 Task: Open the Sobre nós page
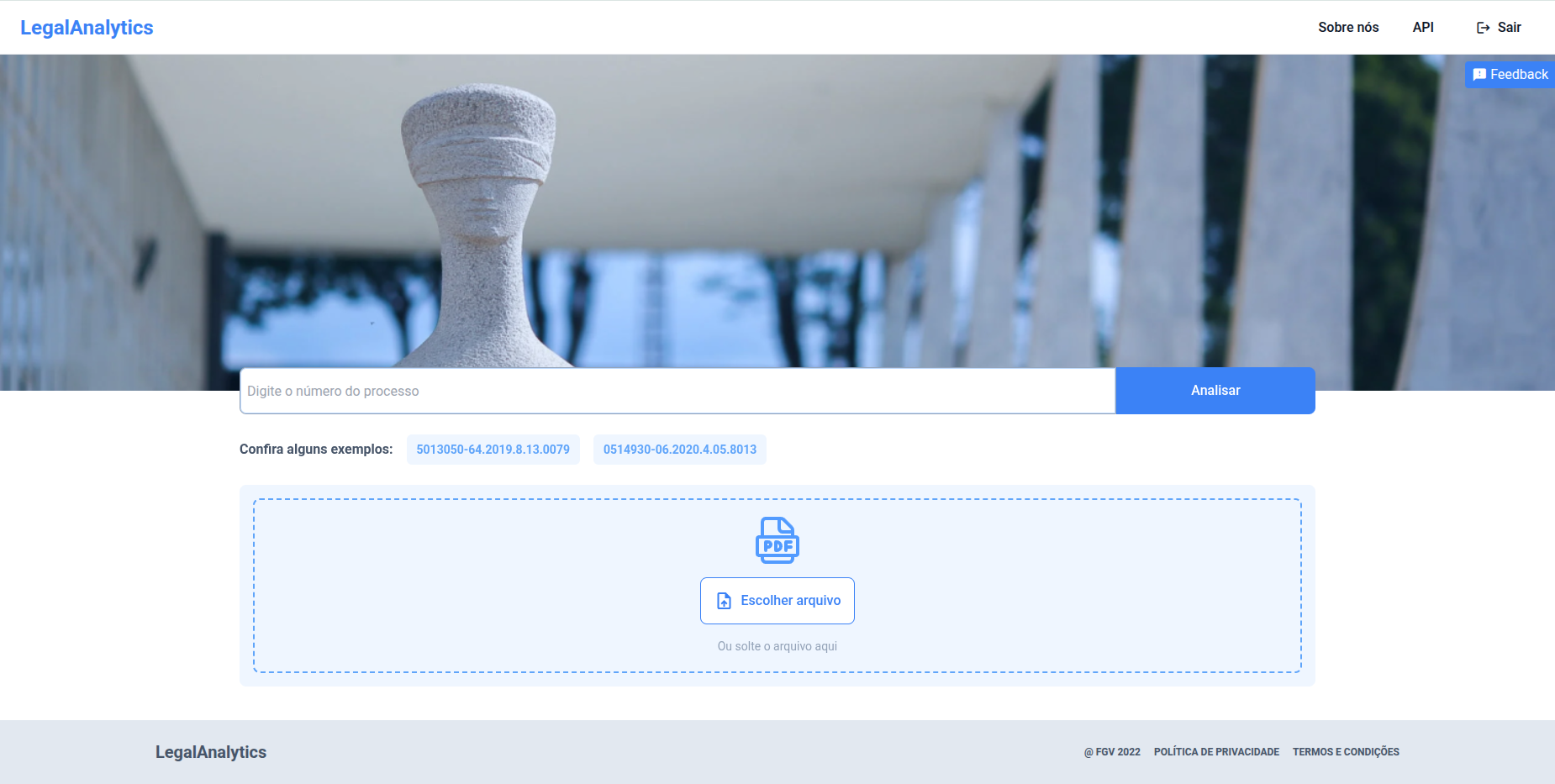click(x=1347, y=28)
